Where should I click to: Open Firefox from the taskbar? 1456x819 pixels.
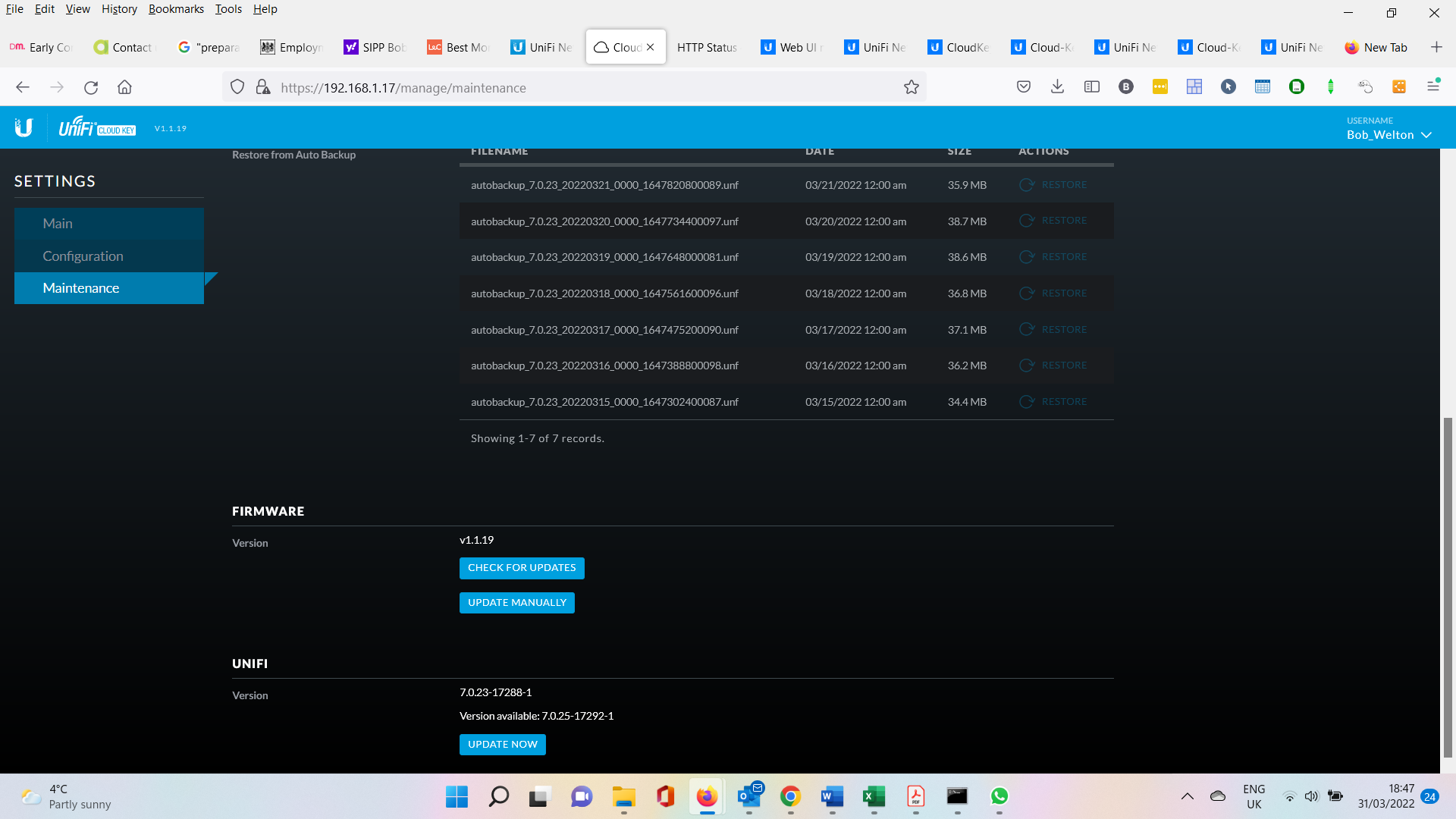(707, 796)
